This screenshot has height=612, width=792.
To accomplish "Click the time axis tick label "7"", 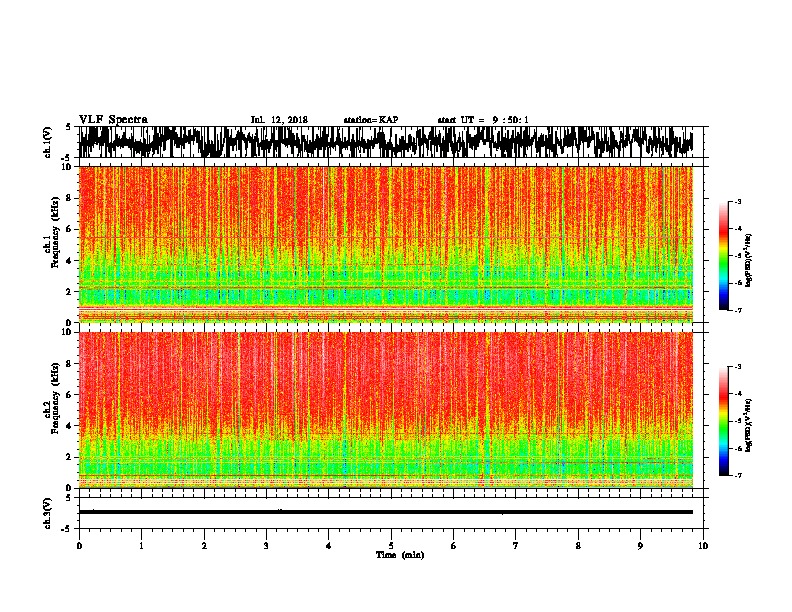I will pyautogui.click(x=516, y=546).
